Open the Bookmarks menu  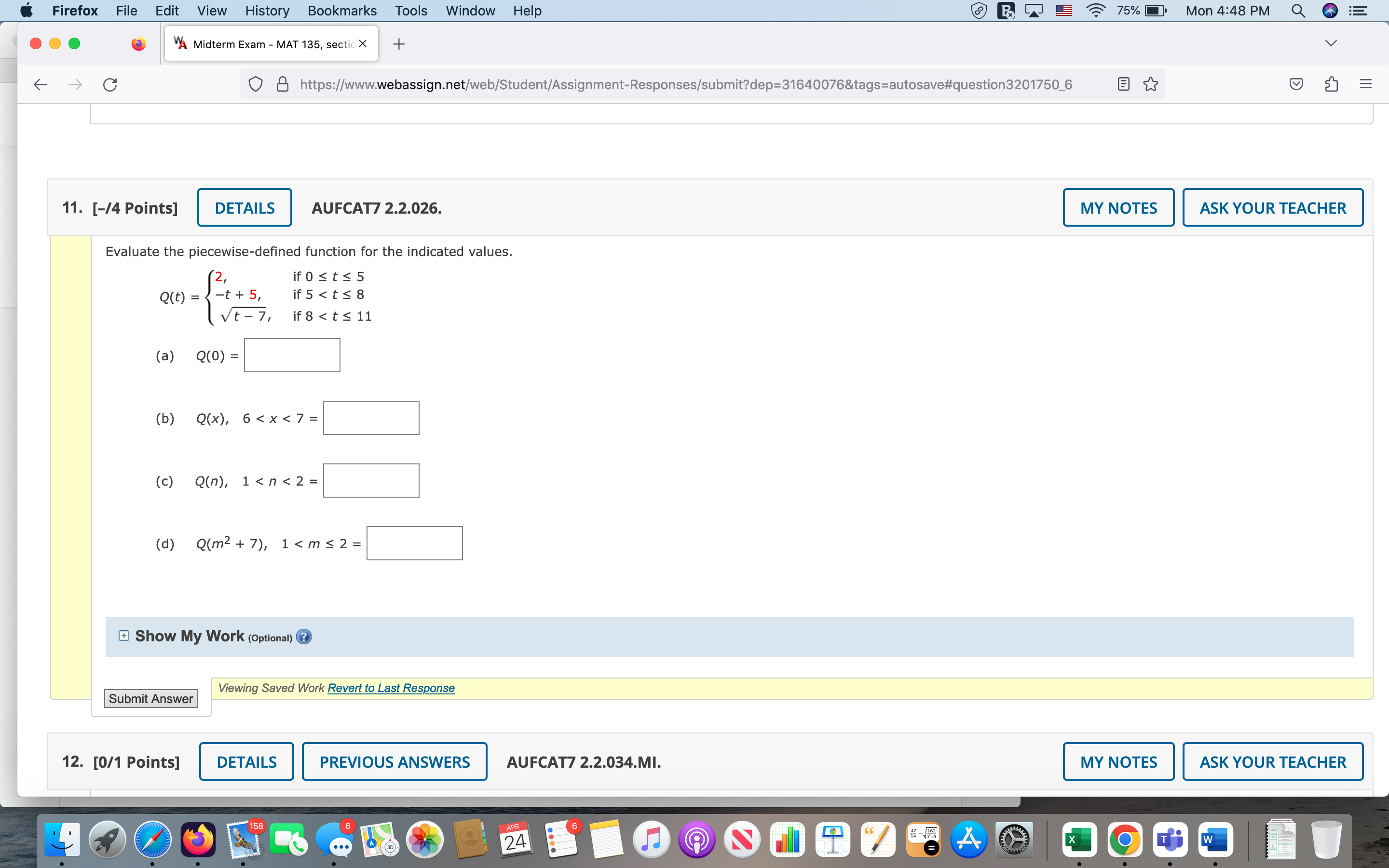tap(342, 11)
